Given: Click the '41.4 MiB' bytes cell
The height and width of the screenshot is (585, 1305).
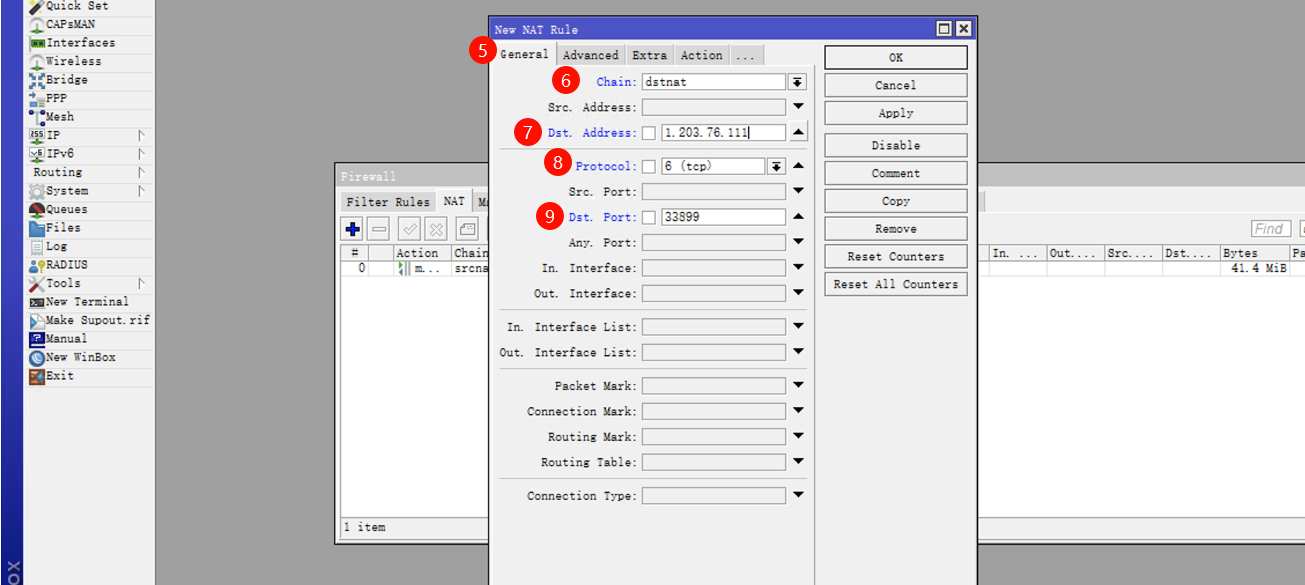Looking at the screenshot, I should [x=1253, y=269].
